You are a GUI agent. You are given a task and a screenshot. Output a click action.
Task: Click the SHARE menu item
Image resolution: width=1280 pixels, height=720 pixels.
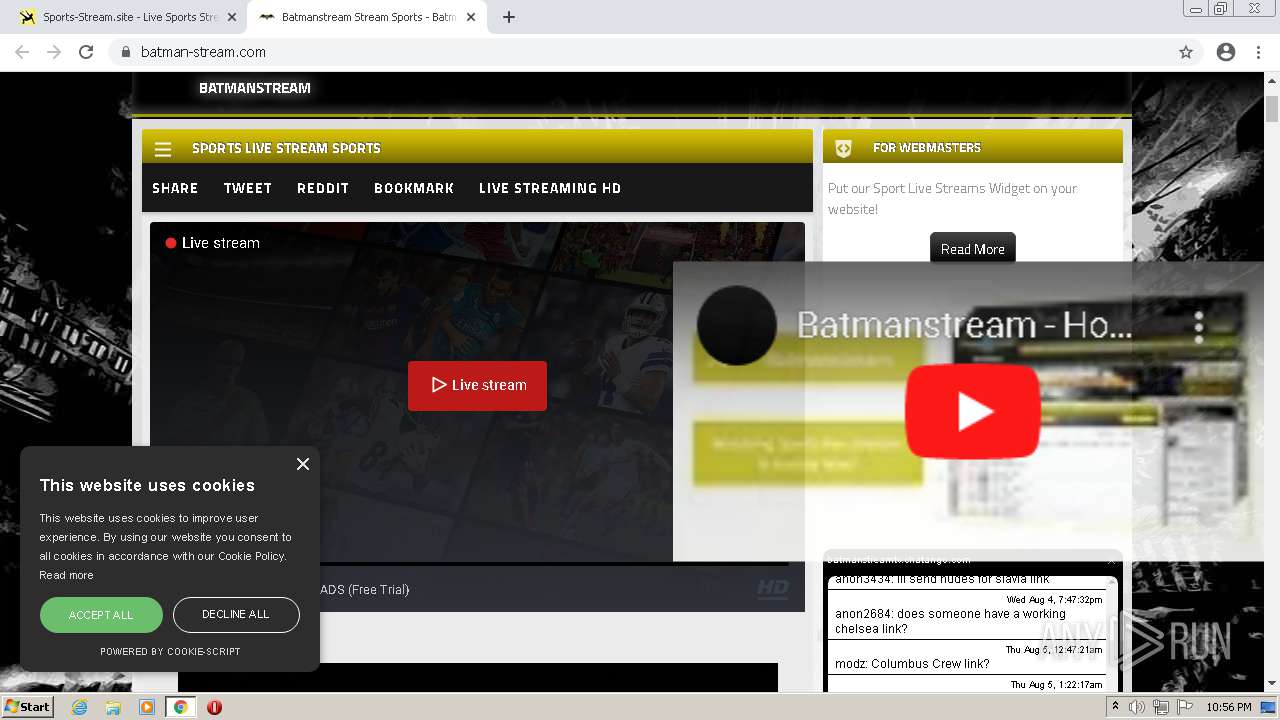[x=175, y=188]
